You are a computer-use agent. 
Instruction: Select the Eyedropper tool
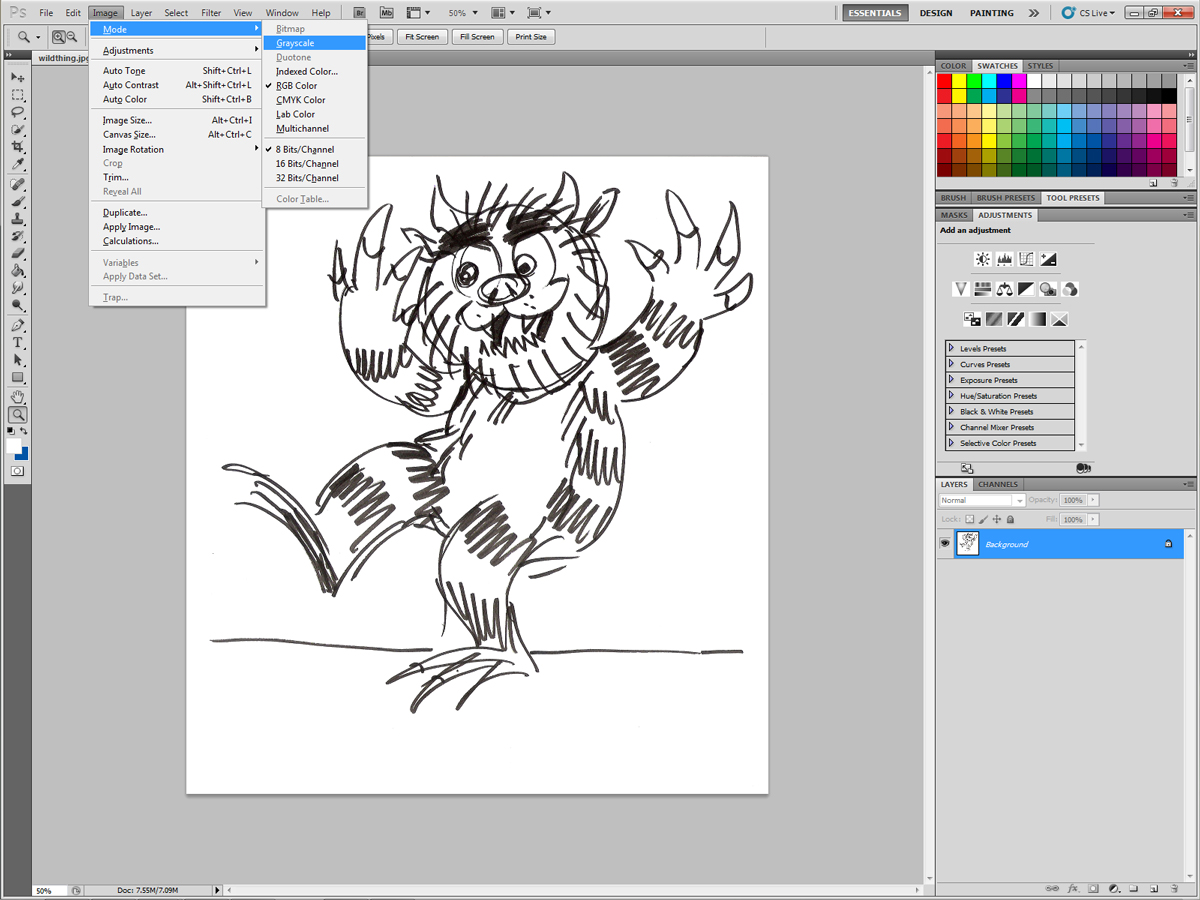tap(18, 164)
